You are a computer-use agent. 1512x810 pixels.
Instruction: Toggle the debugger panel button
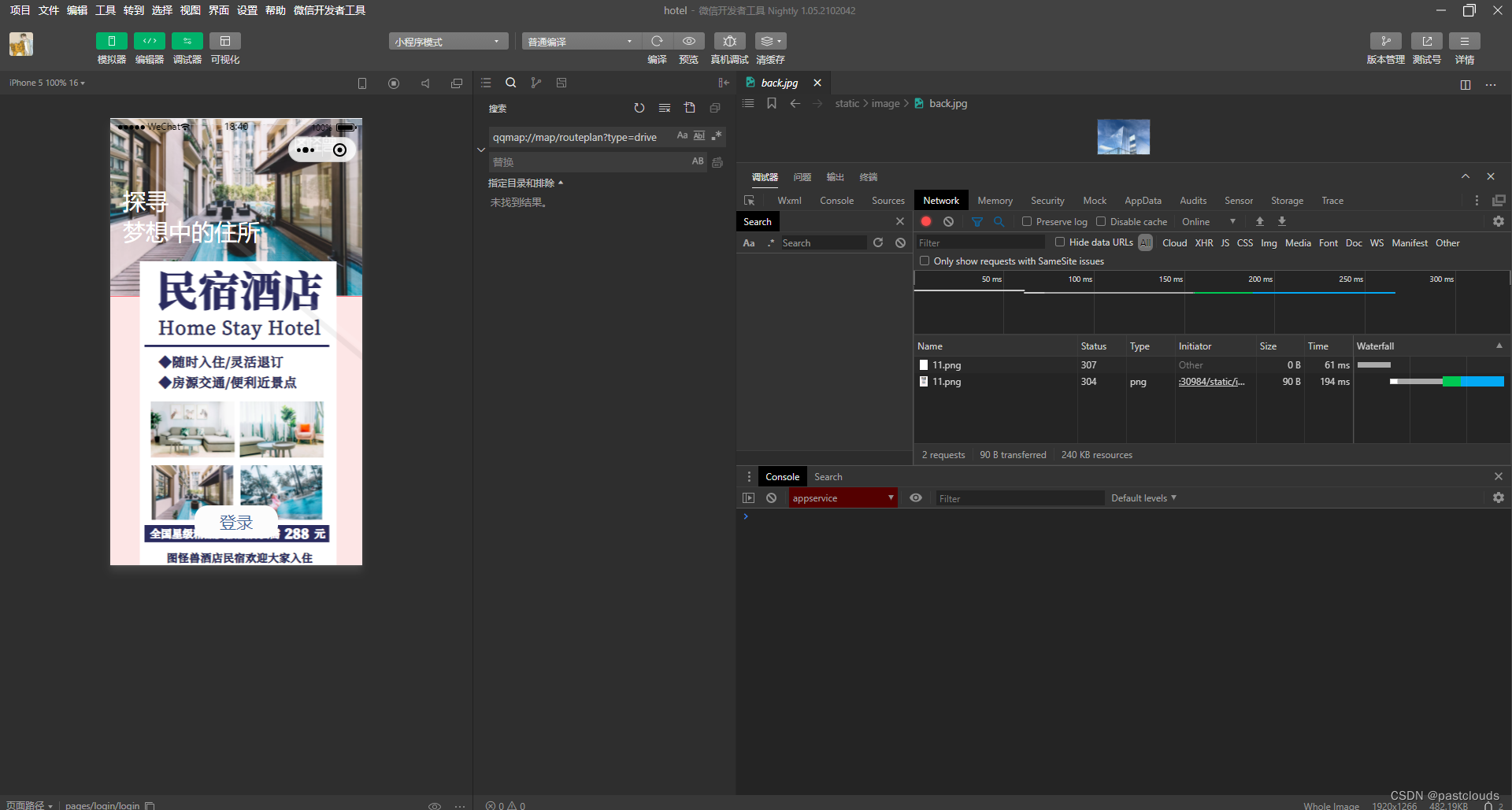[x=187, y=41]
